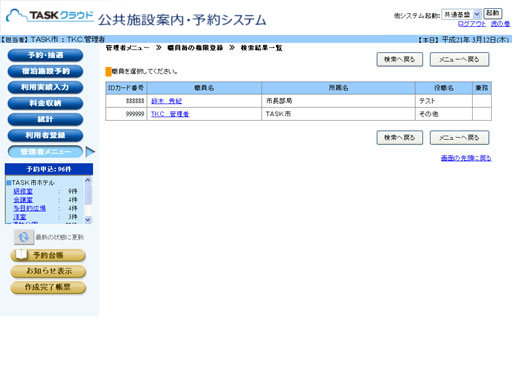Open the 統計 menu
The image size is (512, 384).
pos(45,119)
